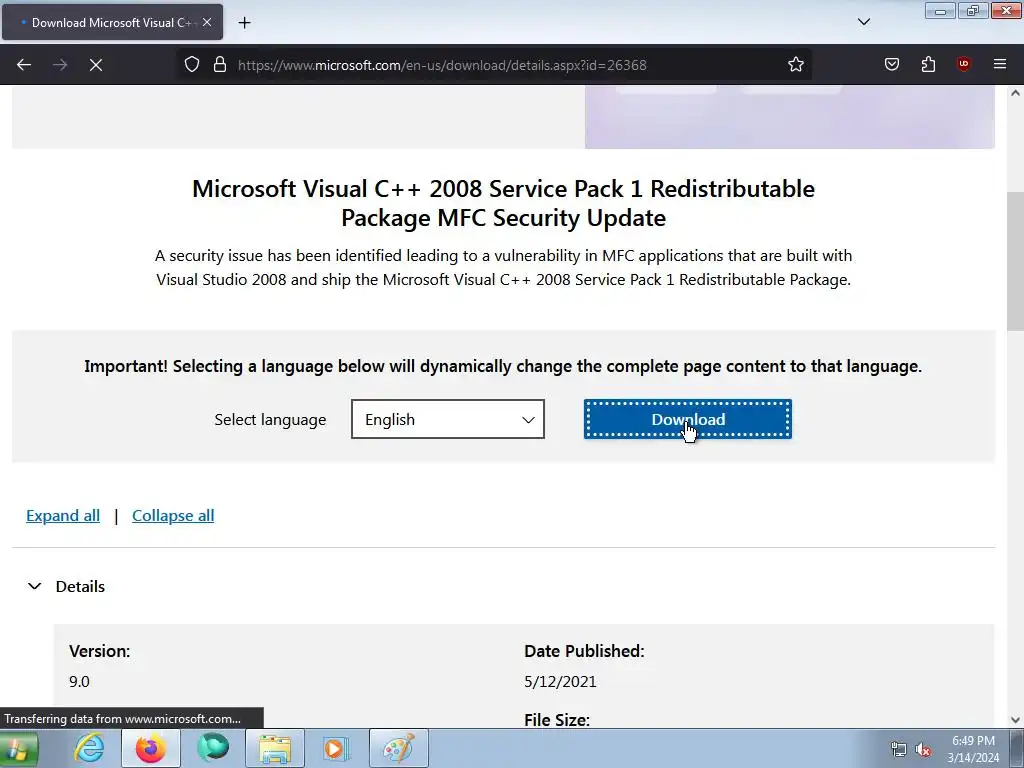Open the uBlock Origin extension icon
Image resolution: width=1024 pixels, height=768 pixels.
(964, 65)
